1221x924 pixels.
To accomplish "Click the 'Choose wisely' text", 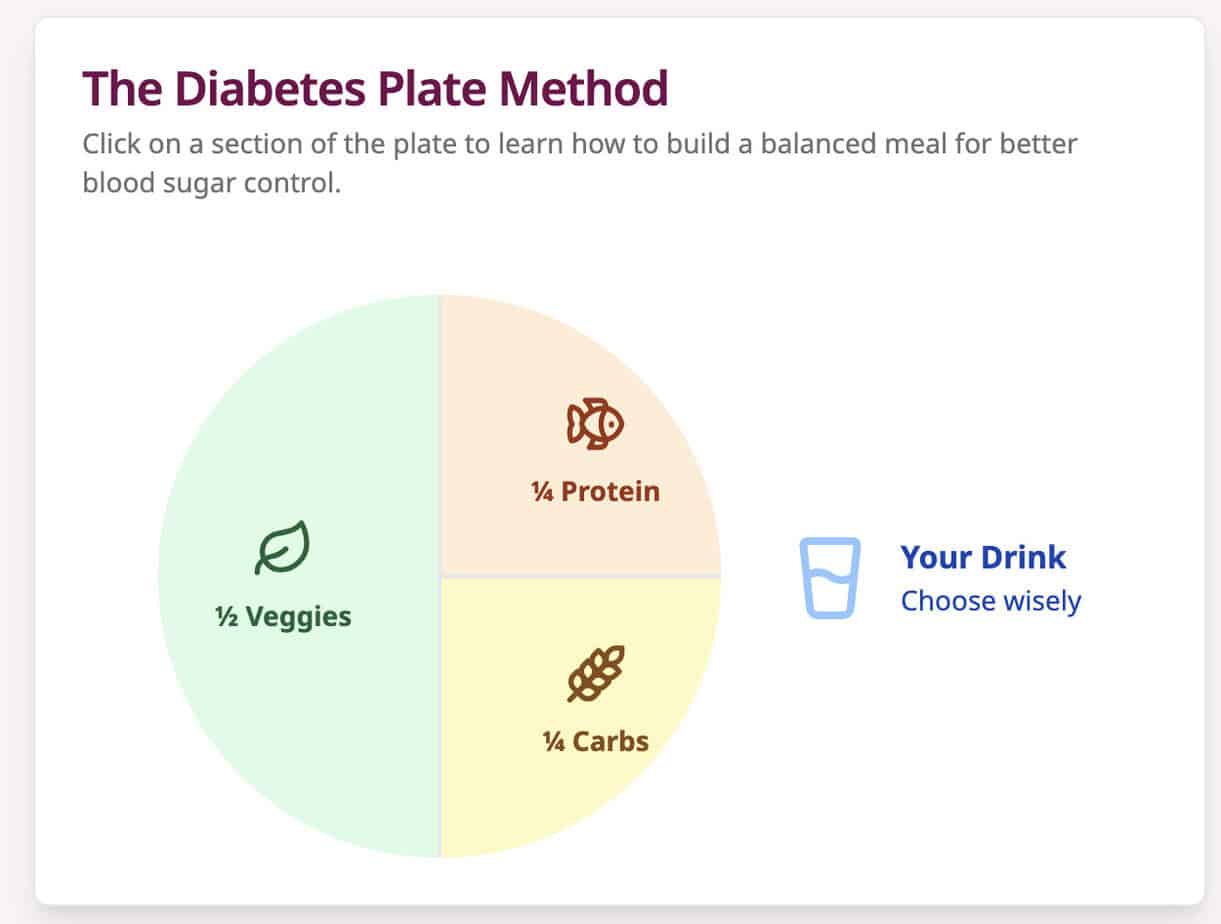I will pyautogui.click(x=991, y=601).
